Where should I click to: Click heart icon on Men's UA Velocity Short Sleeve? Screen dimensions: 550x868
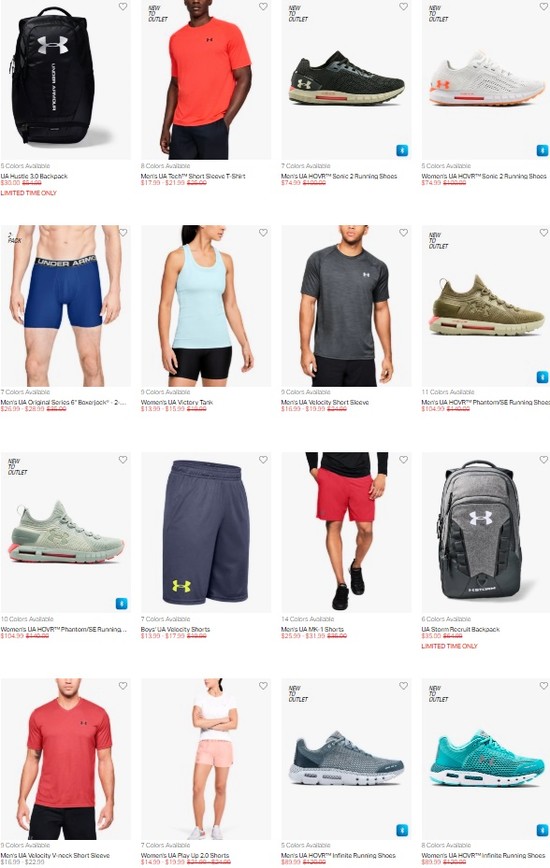coord(403,233)
